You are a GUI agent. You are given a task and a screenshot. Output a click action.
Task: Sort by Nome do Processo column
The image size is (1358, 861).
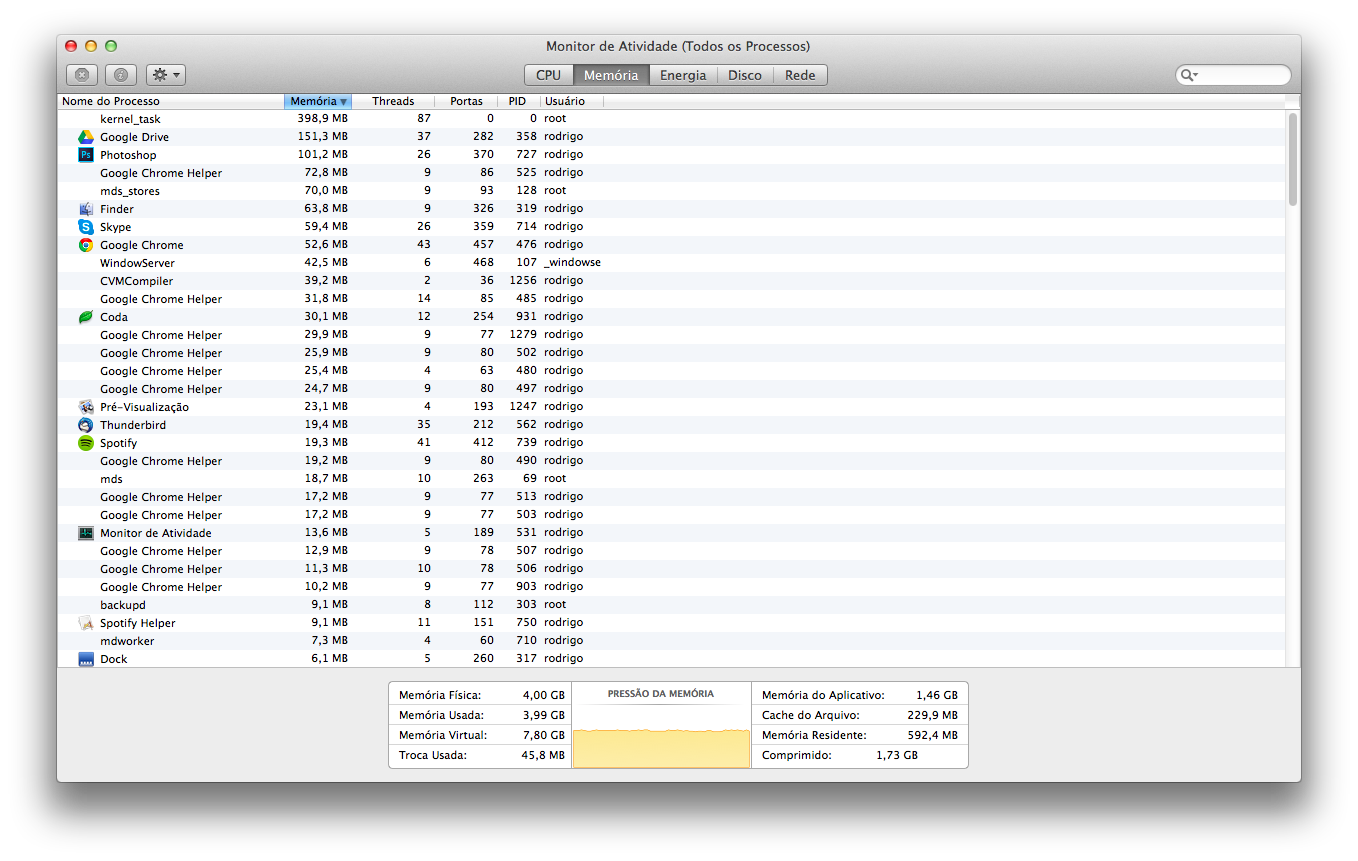pyautogui.click(x=170, y=101)
